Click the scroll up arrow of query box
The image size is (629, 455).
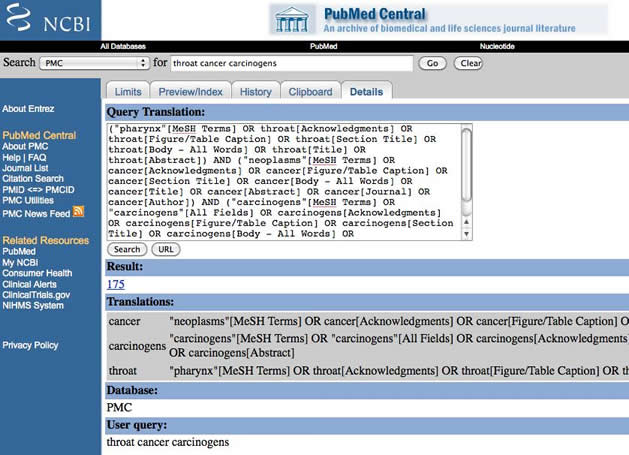[x=466, y=222]
